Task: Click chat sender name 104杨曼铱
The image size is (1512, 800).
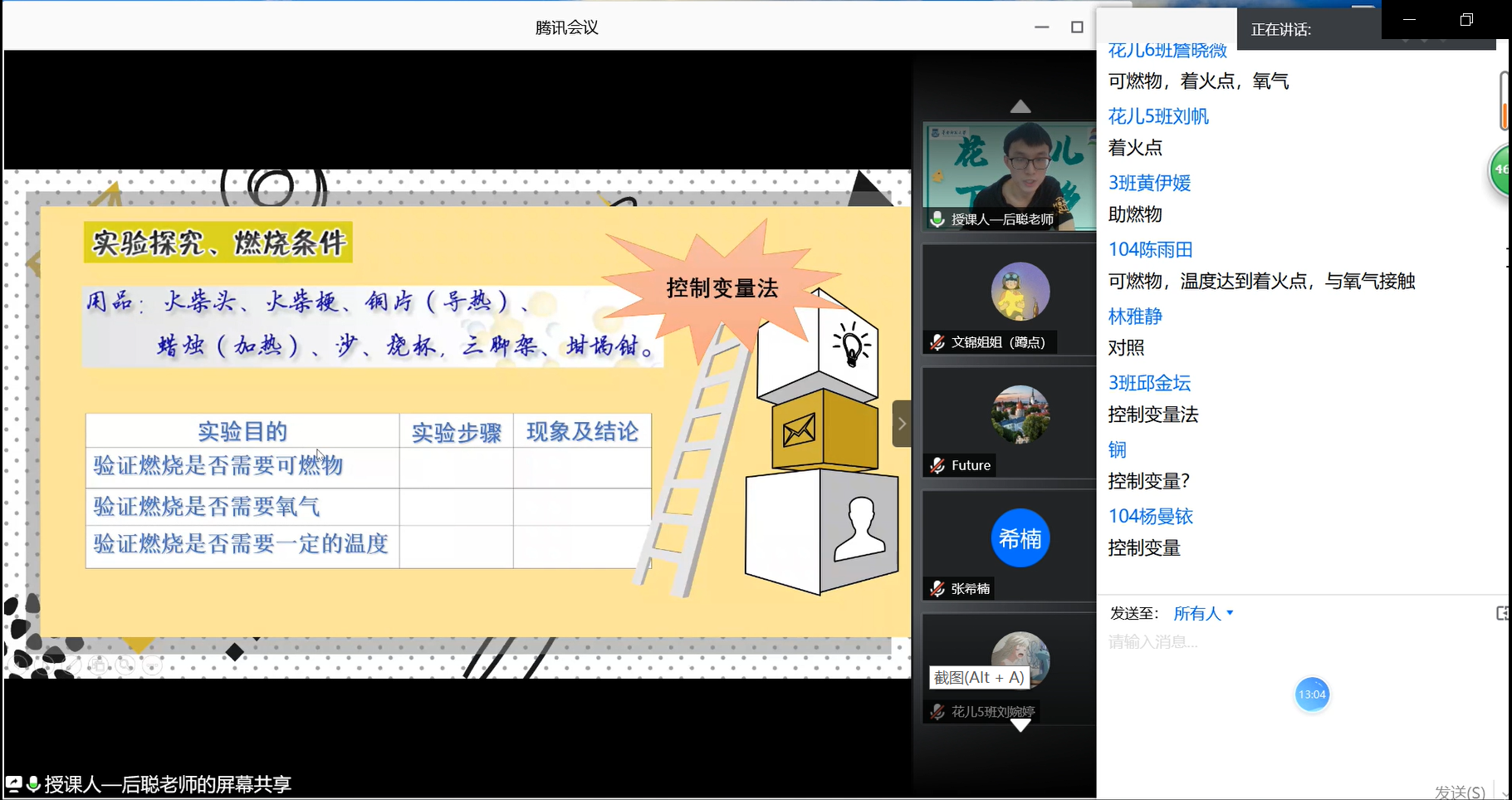Action: tap(1150, 516)
